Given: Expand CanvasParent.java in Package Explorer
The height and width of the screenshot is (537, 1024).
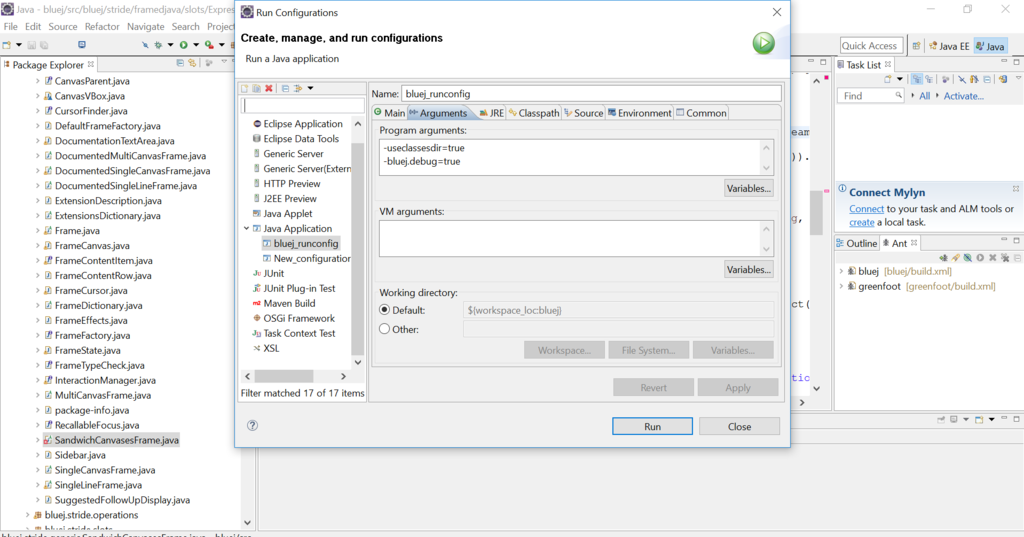Looking at the screenshot, I should click(x=37, y=81).
